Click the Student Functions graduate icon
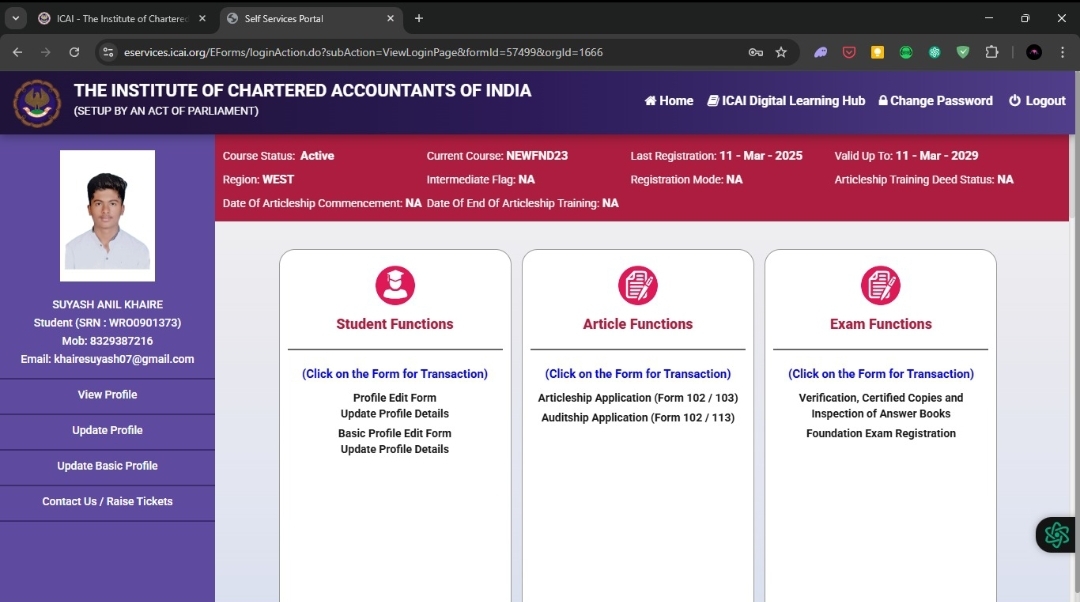The height and width of the screenshot is (602, 1080). point(395,285)
